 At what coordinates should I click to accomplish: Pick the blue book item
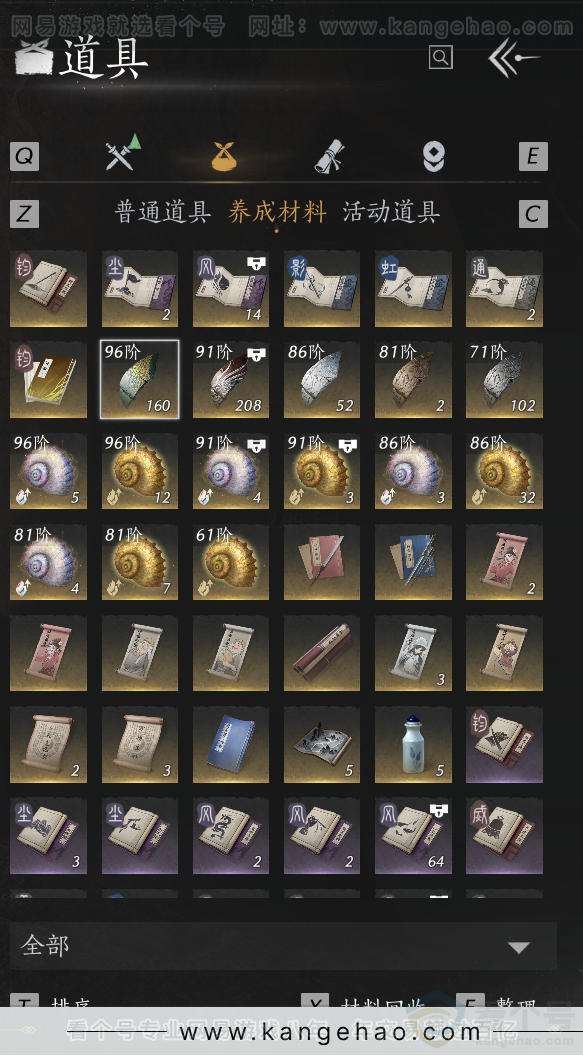tap(231, 744)
